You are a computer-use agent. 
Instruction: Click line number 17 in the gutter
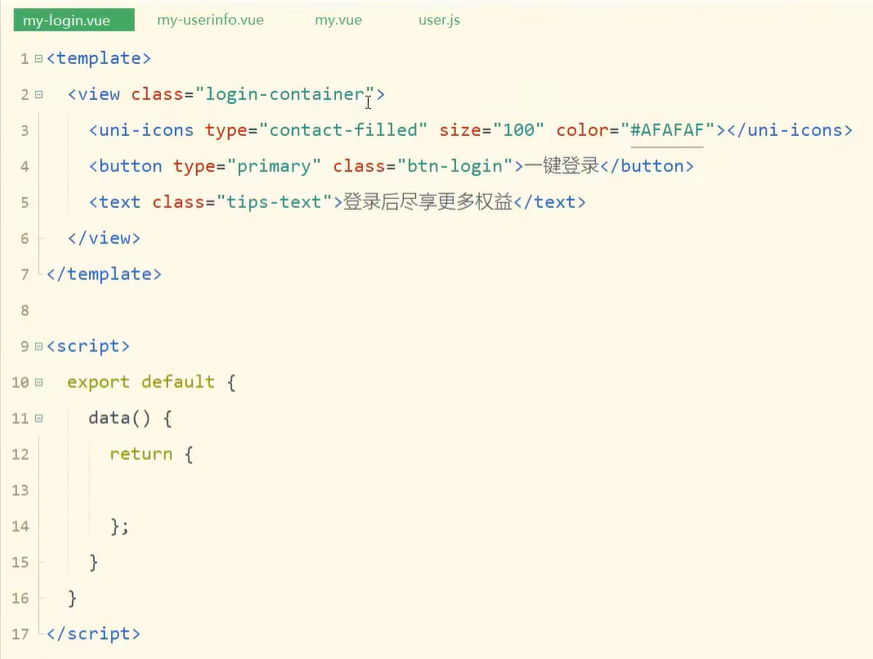20,634
